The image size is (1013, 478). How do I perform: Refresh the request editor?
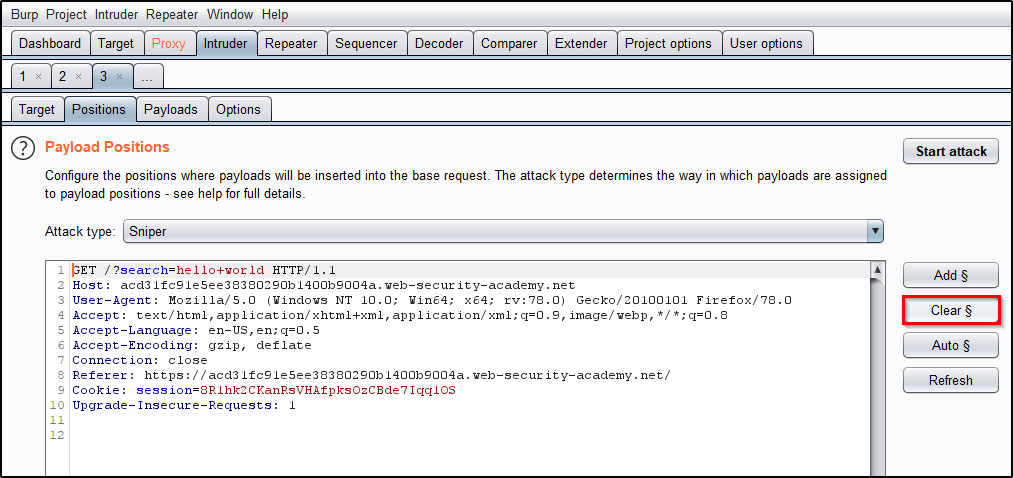click(x=950, y=380)
